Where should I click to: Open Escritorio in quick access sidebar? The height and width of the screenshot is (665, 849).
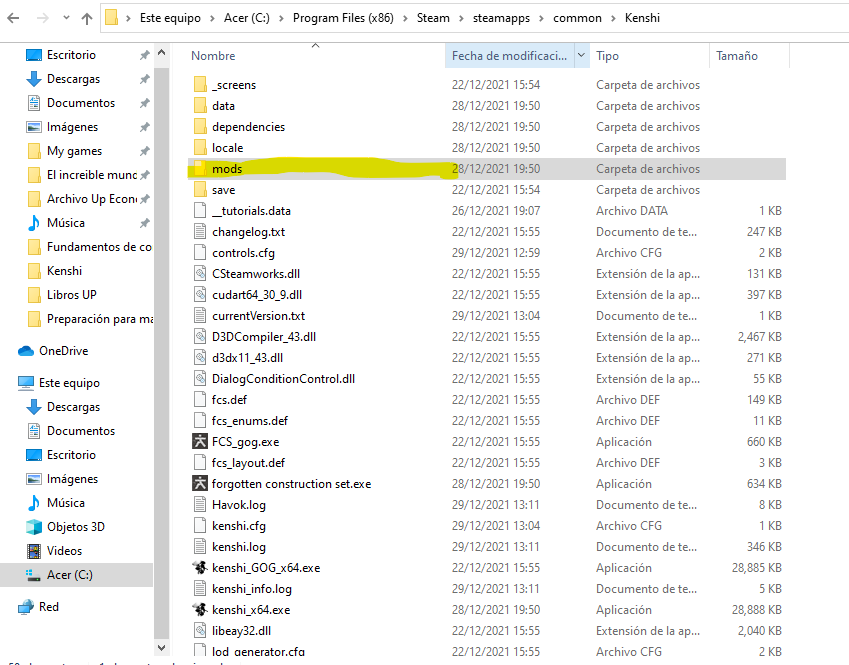(71, 55)
